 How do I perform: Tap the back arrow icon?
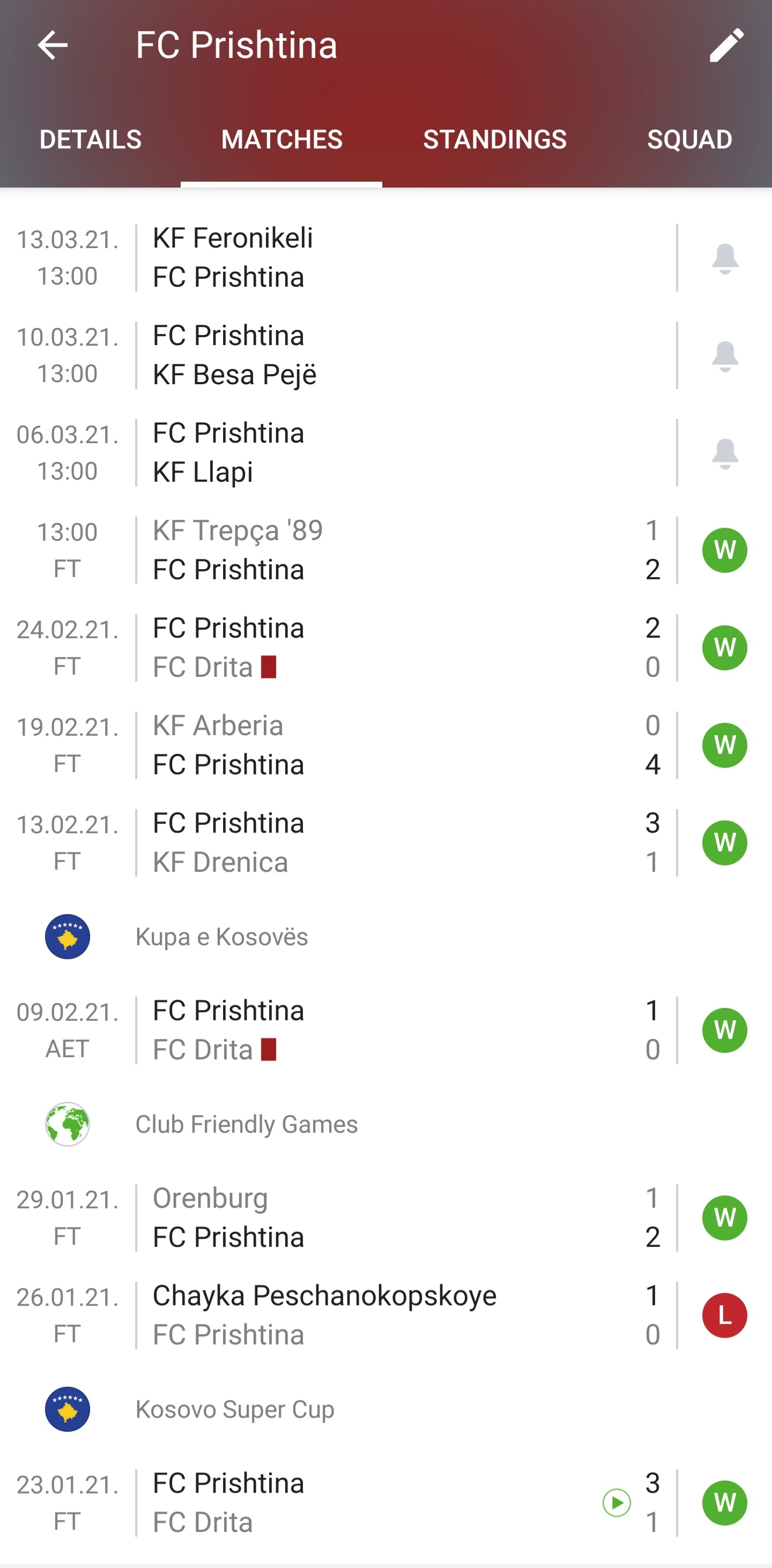pyautogui.click(x=53, y=46)
